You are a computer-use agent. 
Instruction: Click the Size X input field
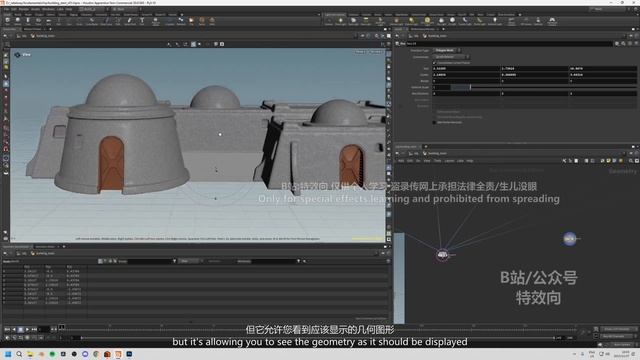click(466, 69)
